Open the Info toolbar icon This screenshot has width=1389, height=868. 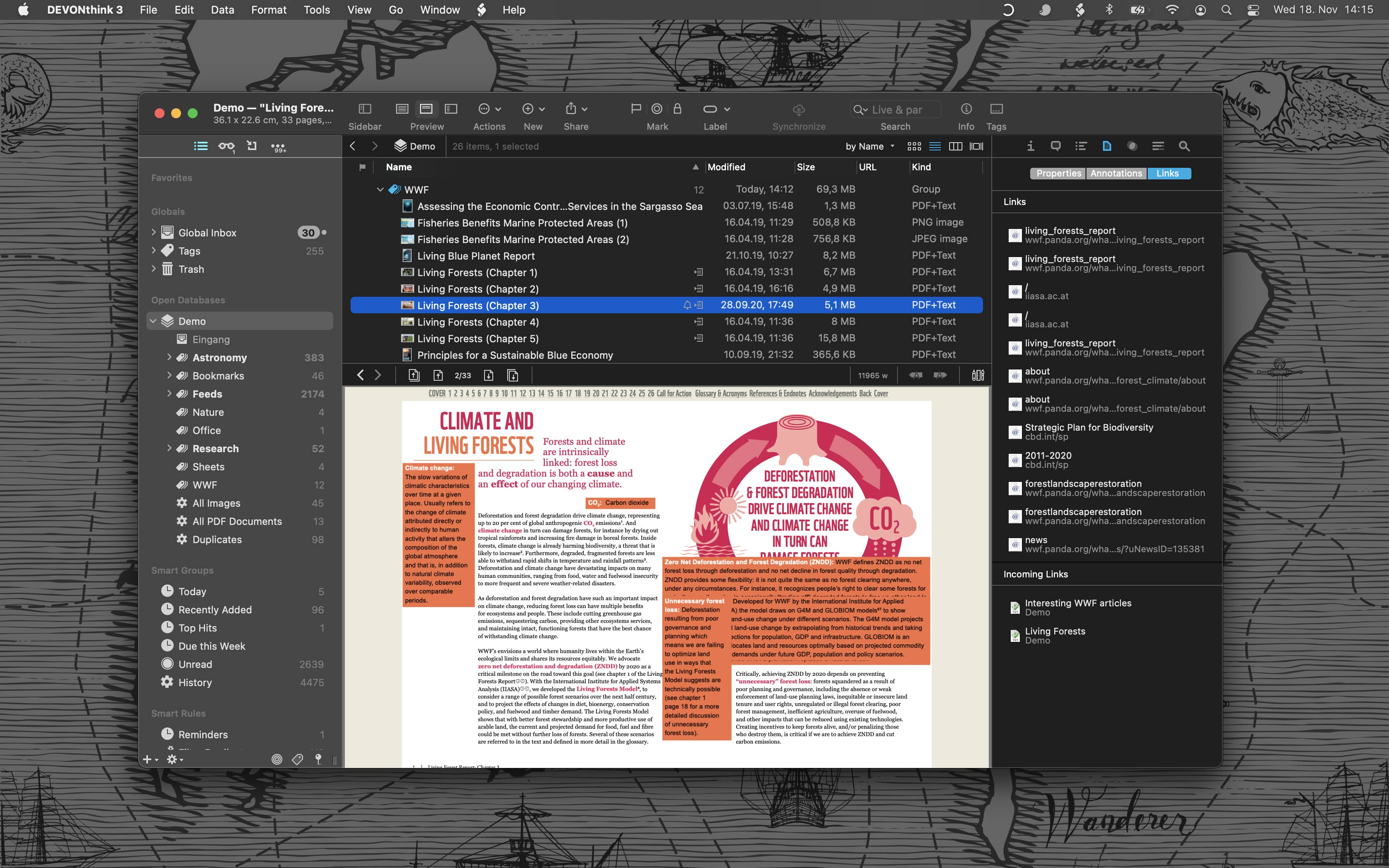coord(966,109)
